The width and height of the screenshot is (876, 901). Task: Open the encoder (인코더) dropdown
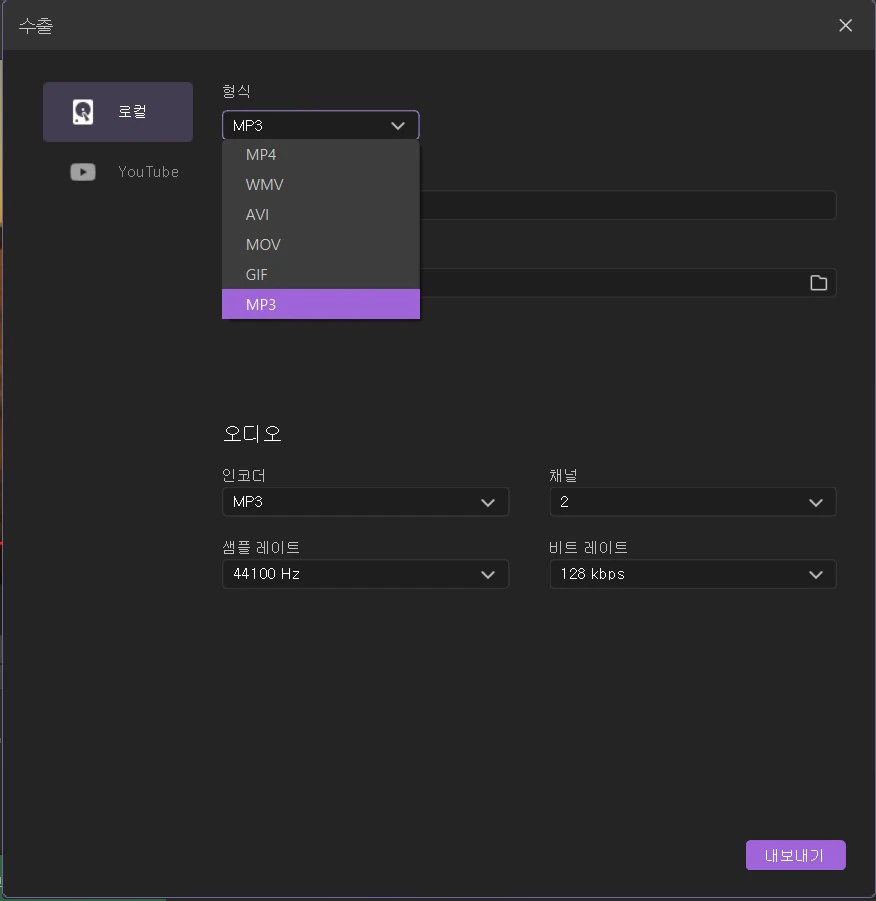pyautogui.click(x=366, y=502)
